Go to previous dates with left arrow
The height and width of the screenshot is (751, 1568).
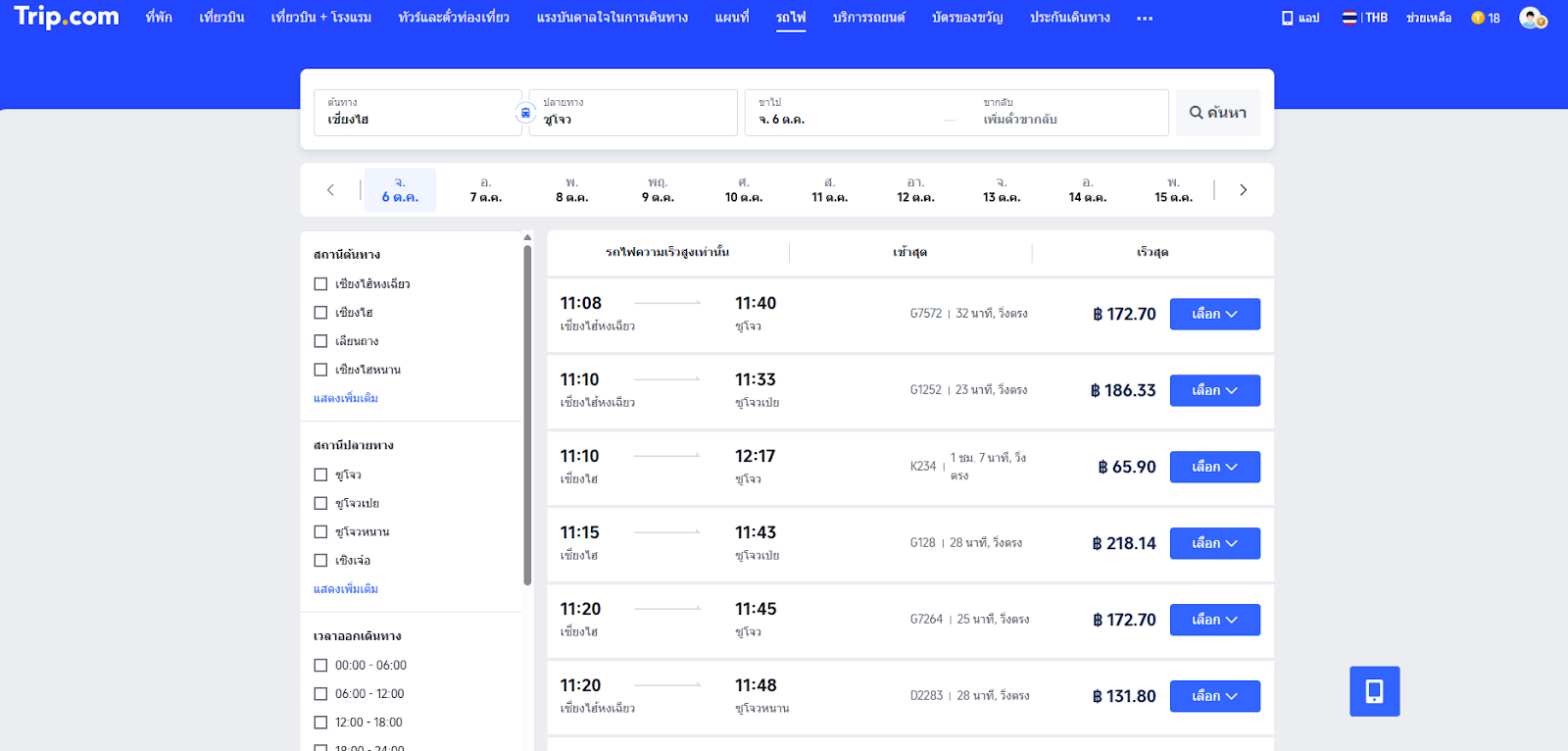pos(330,190)
